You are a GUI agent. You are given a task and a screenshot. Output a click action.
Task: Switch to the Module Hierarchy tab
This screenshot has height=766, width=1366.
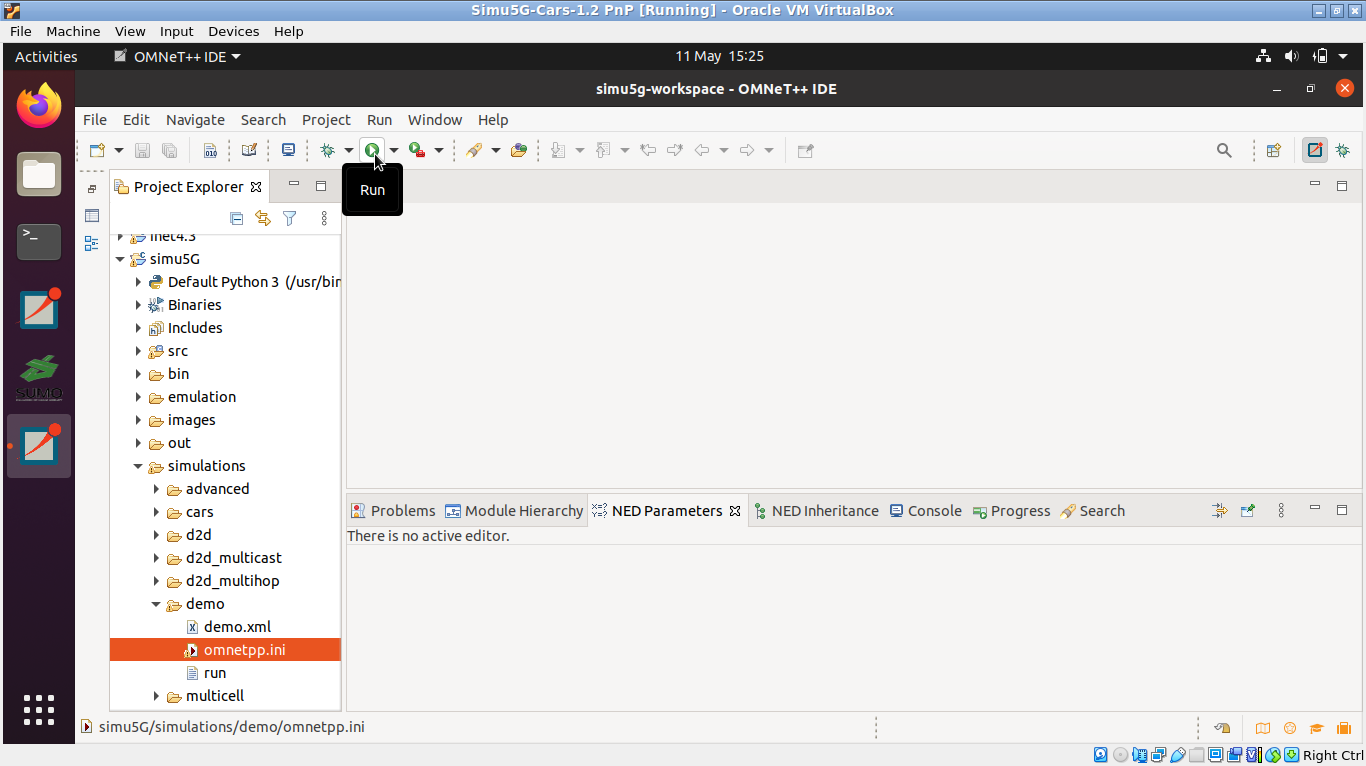pos(514,511)
